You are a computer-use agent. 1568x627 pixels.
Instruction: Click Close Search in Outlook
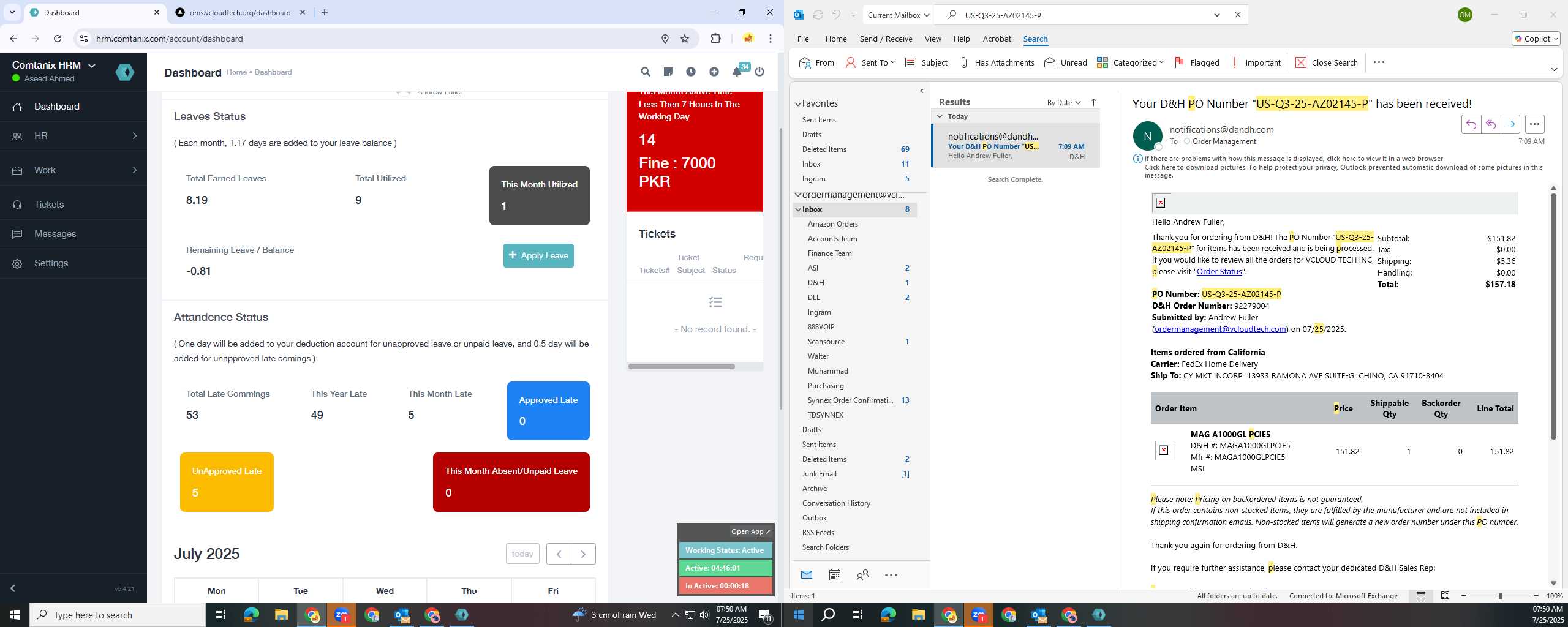(1327, 62)
